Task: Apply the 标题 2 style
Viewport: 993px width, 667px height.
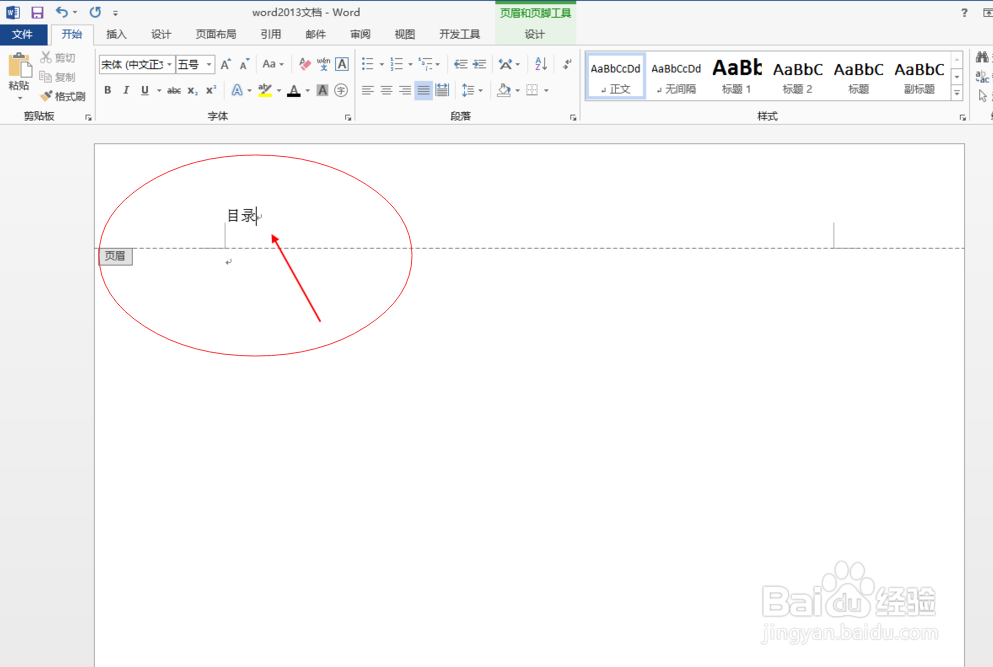Action: pyautogui.click(x=797, y=77)
